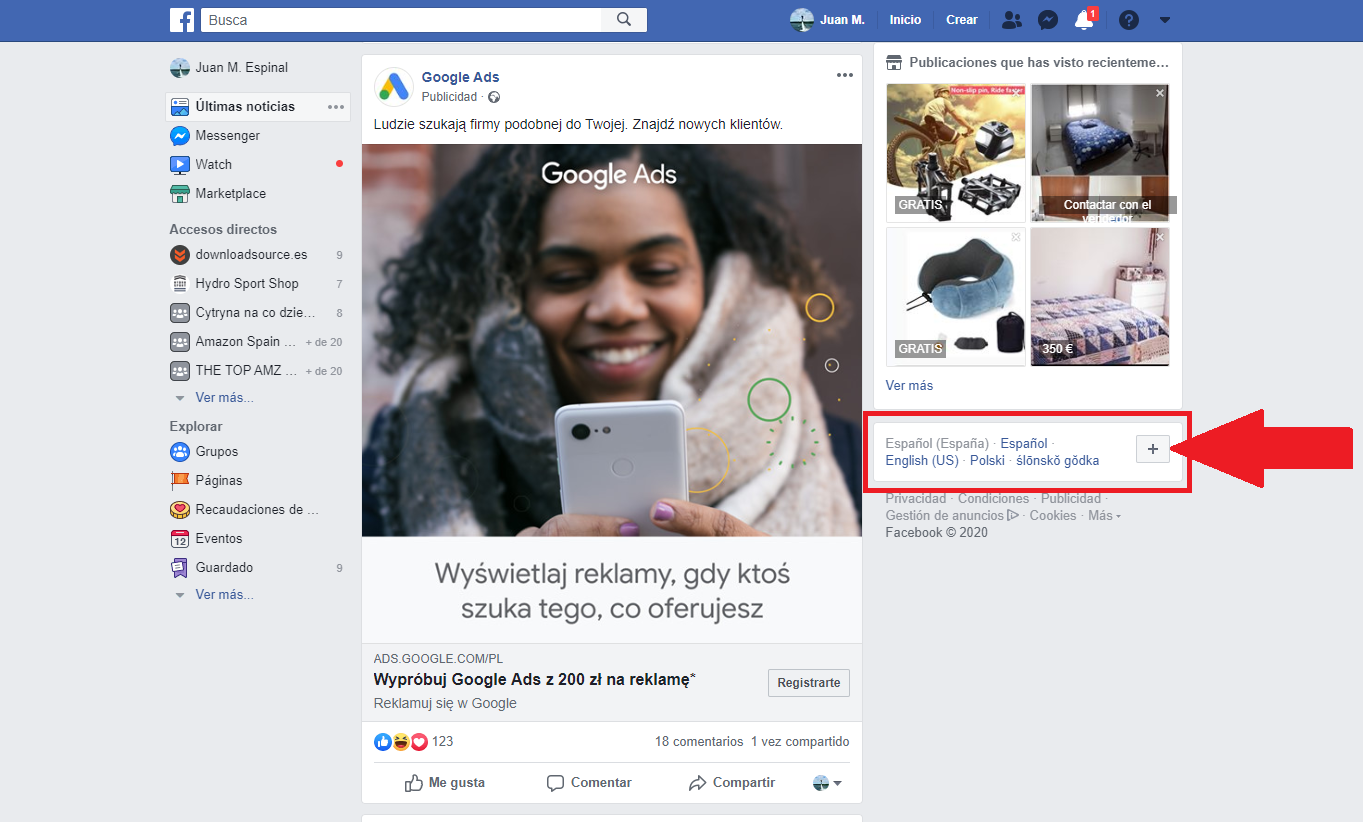Dismiss the 350 € listing with X

[1160, 237]
